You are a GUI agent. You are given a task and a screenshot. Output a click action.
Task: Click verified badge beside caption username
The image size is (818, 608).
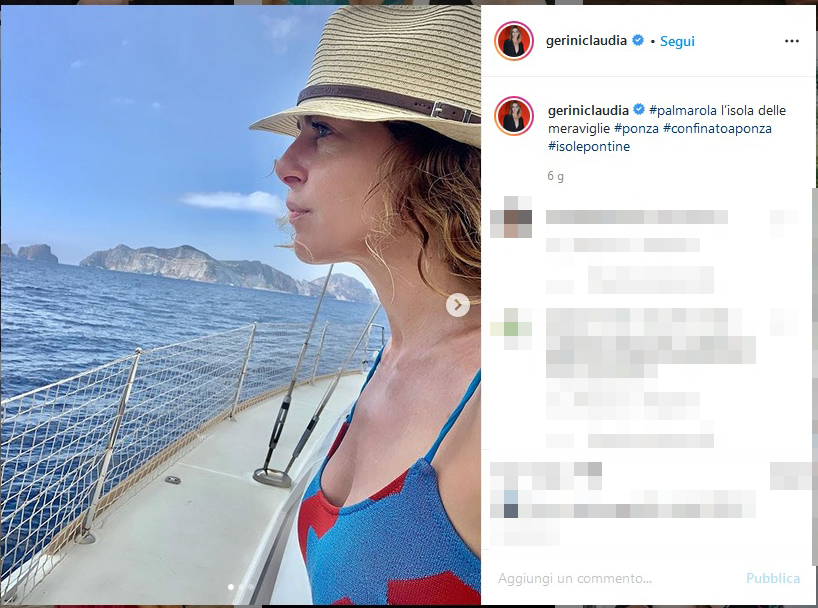pos(639,110)
